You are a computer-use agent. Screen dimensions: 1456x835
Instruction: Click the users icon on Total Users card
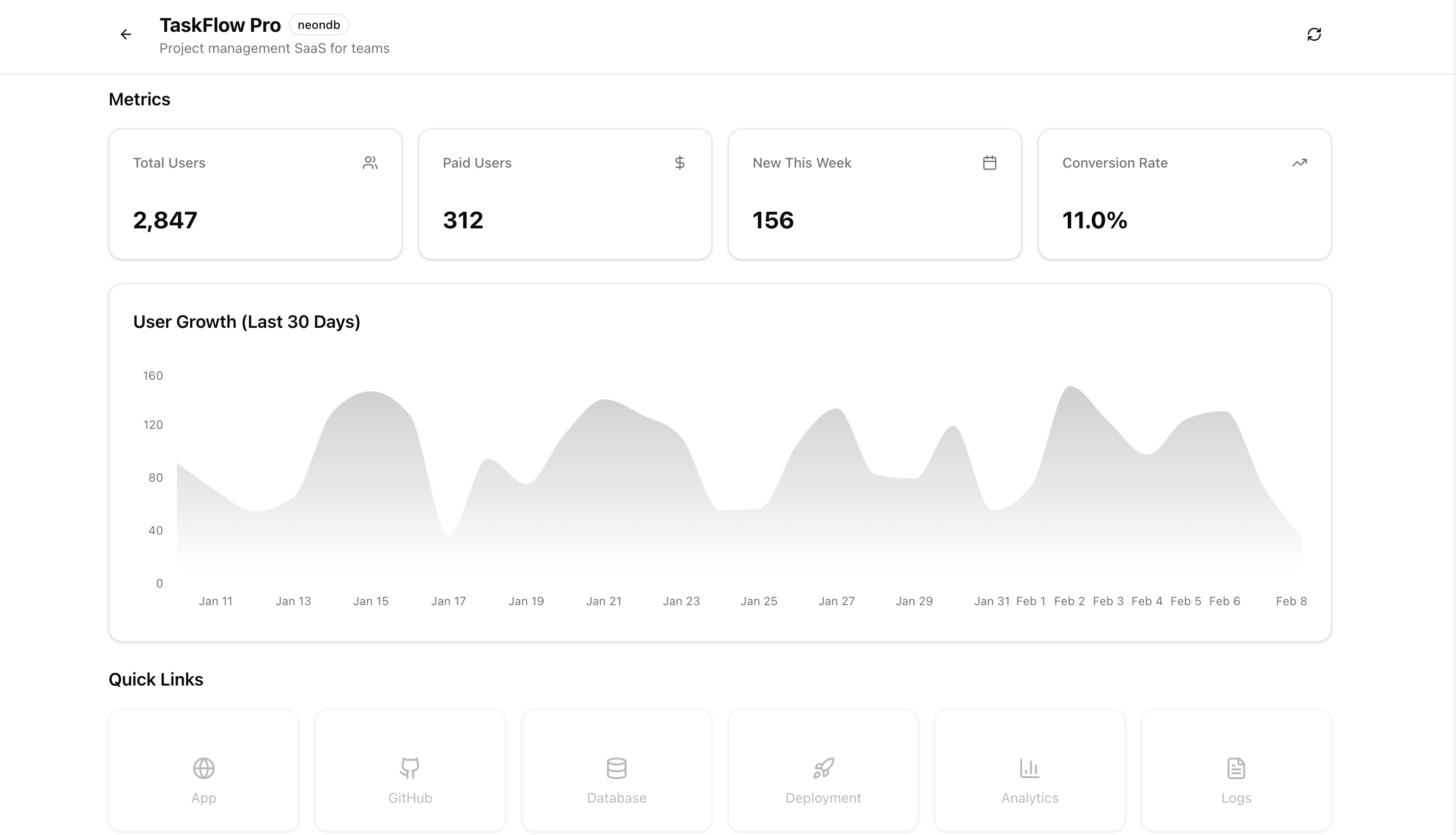coord(370,163)
